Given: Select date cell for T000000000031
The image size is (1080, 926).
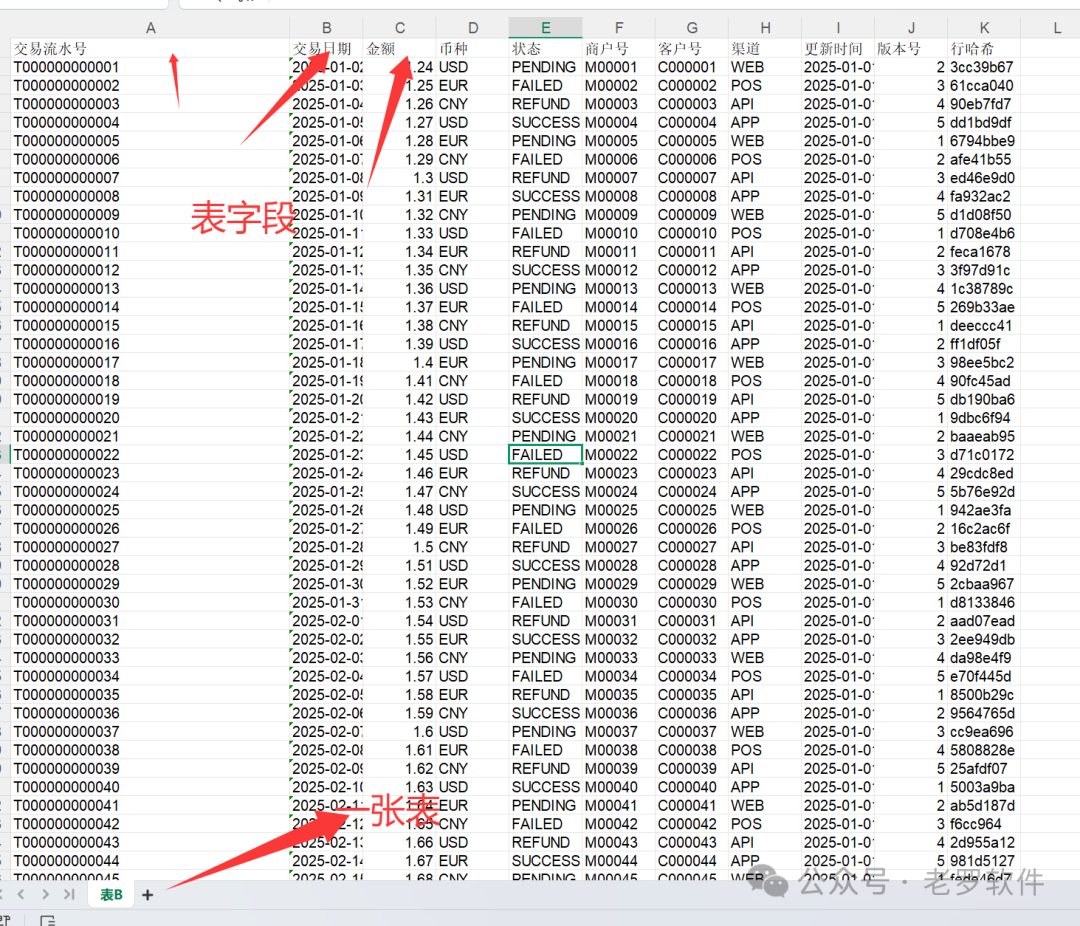Looking at the screenshot, I should (x=326, y=621).
